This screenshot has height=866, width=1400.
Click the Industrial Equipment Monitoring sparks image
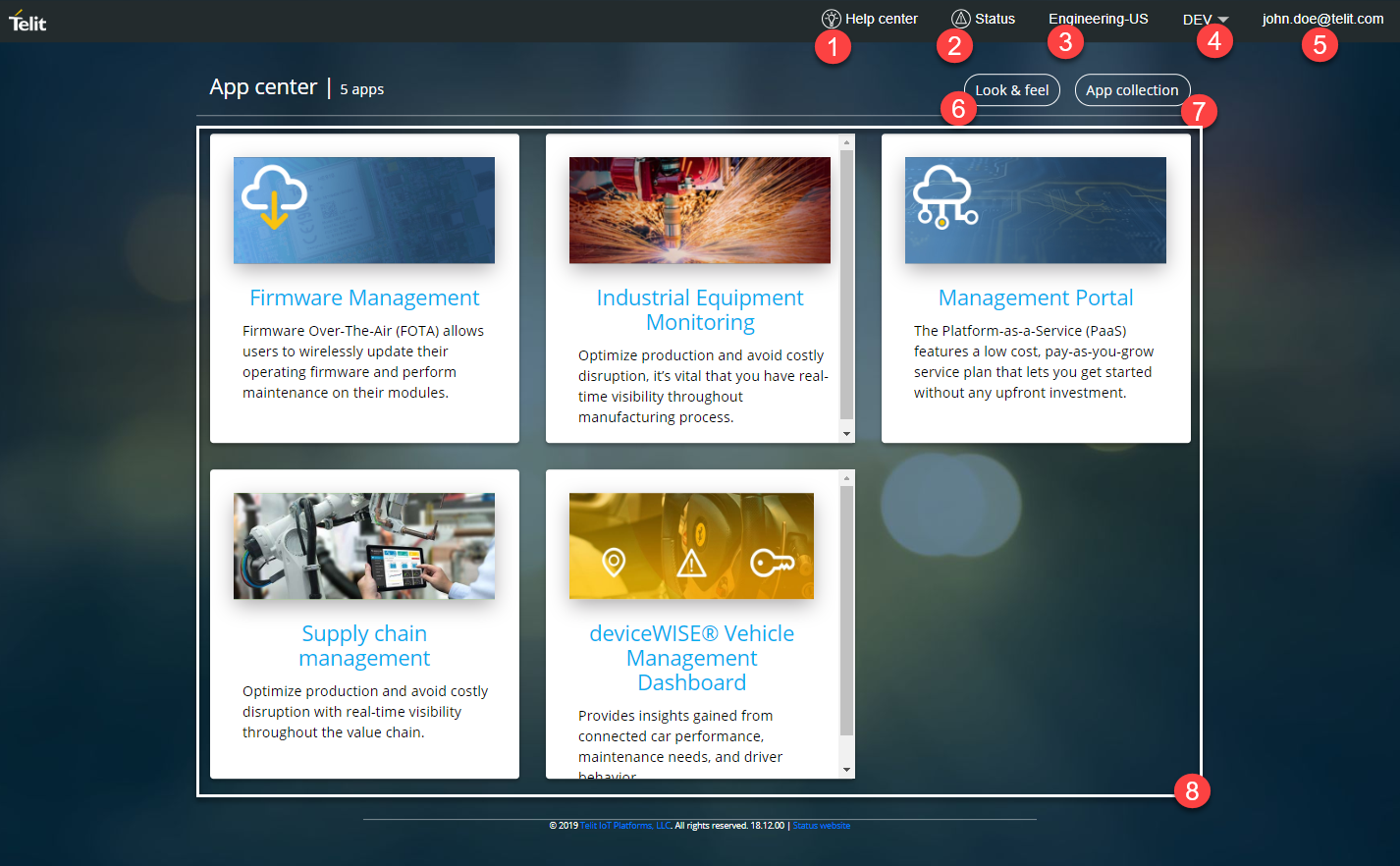click(x=700, y=210)
